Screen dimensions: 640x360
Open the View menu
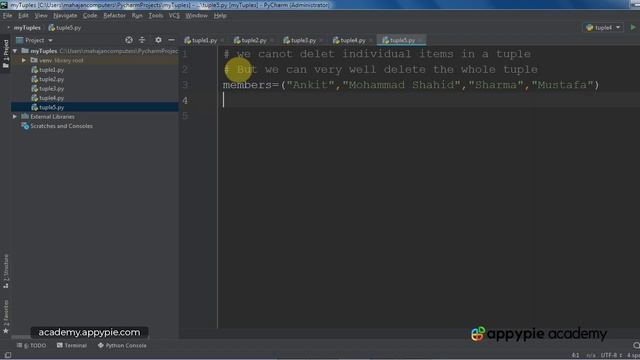coord(41,16)
